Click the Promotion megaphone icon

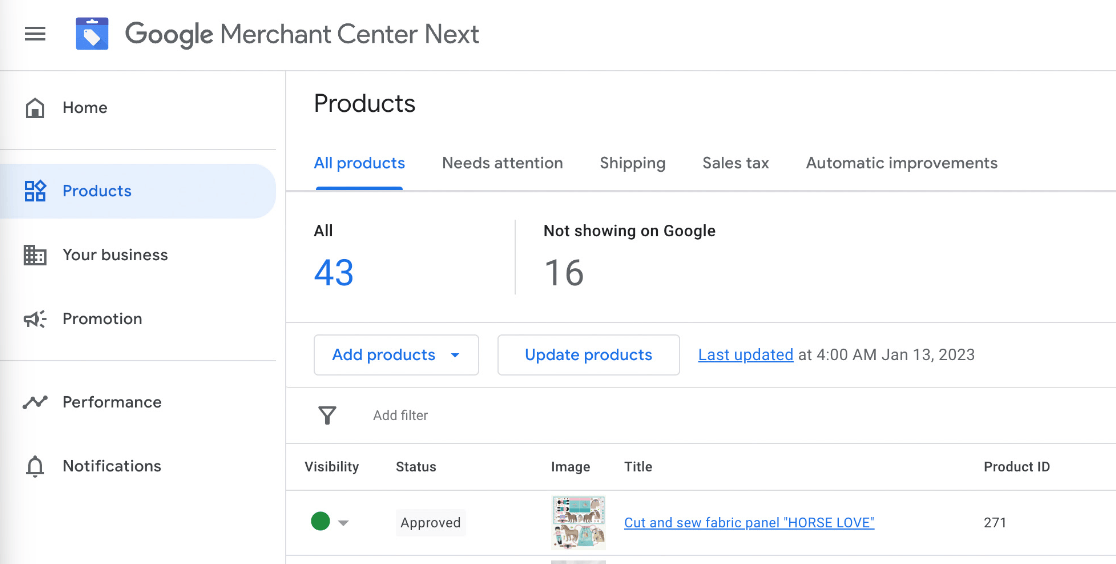click(35, 319)
